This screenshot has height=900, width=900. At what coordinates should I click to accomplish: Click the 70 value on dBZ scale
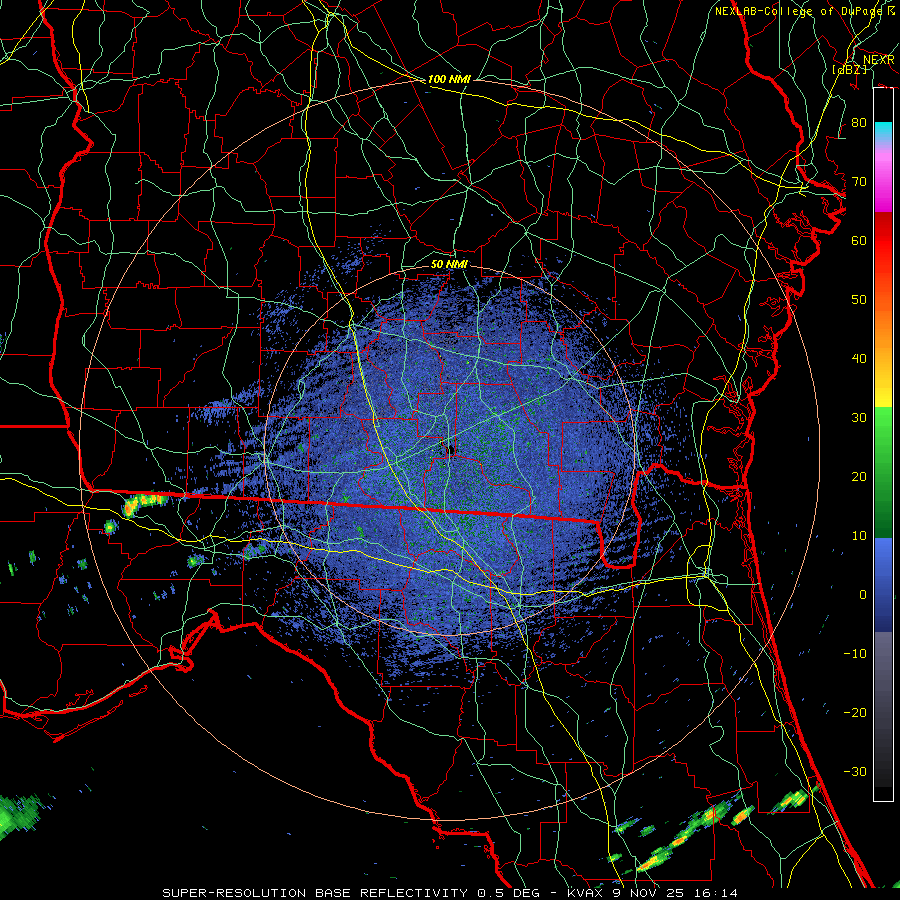tap(859, 182)
